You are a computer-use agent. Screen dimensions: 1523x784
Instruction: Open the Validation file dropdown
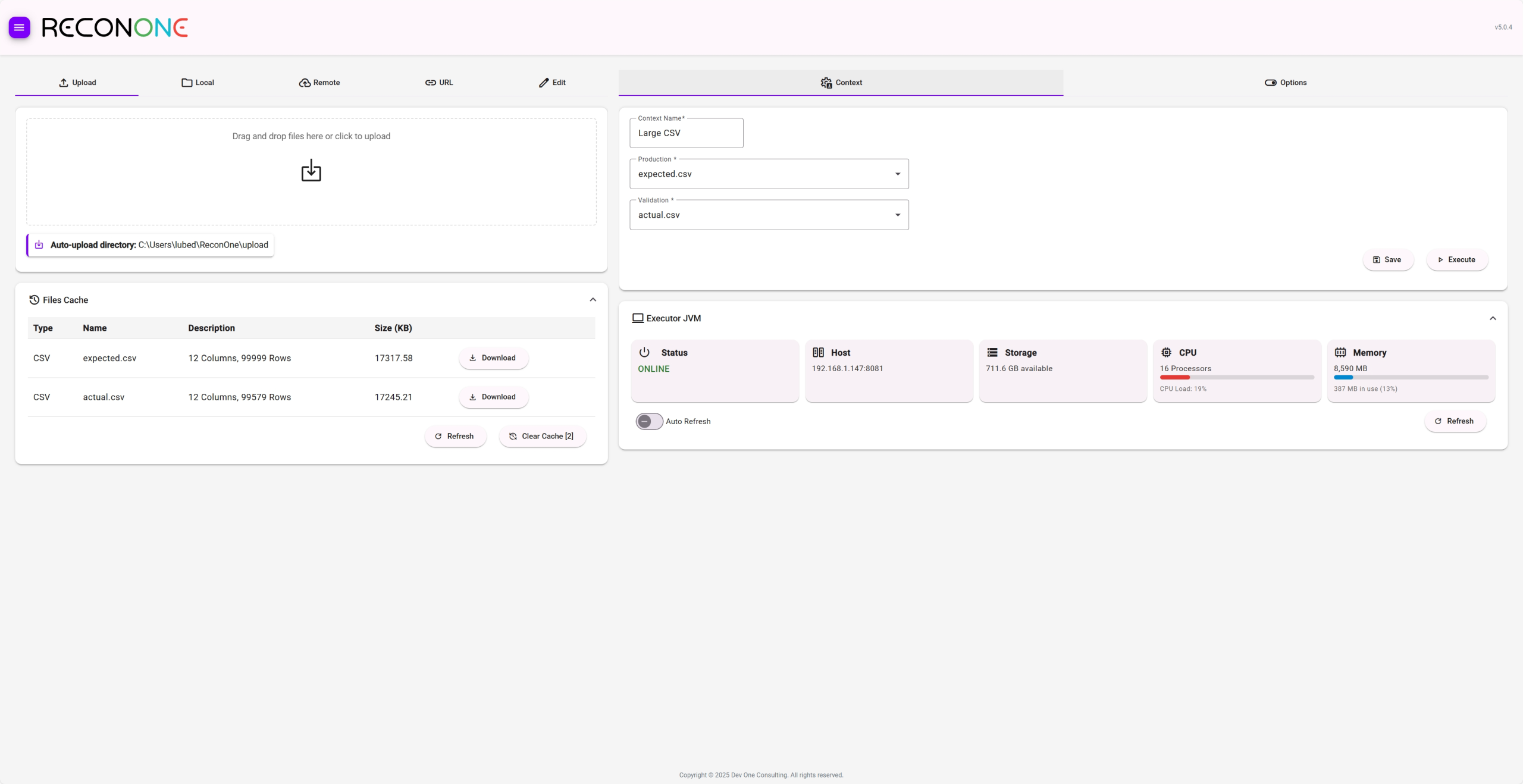769,215
